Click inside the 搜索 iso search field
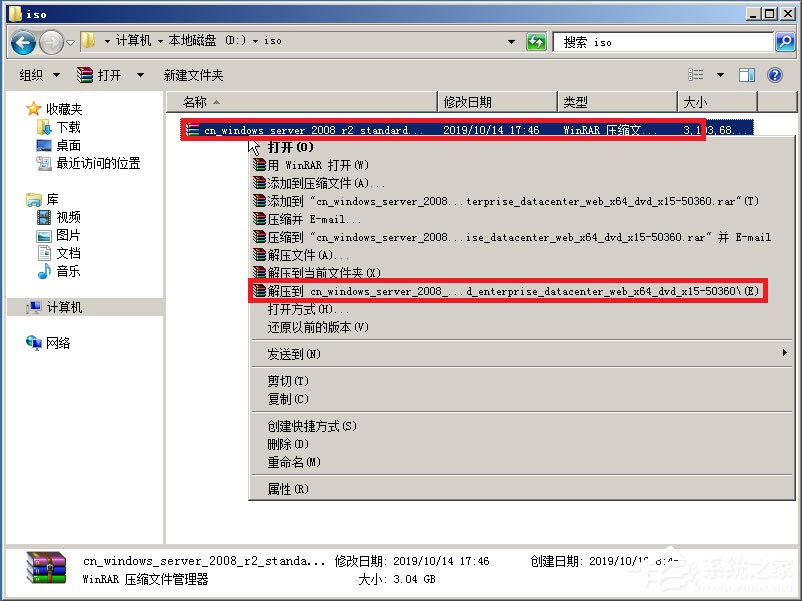The image size is (802, 601). pyautogui.click(x=660, y=41)
